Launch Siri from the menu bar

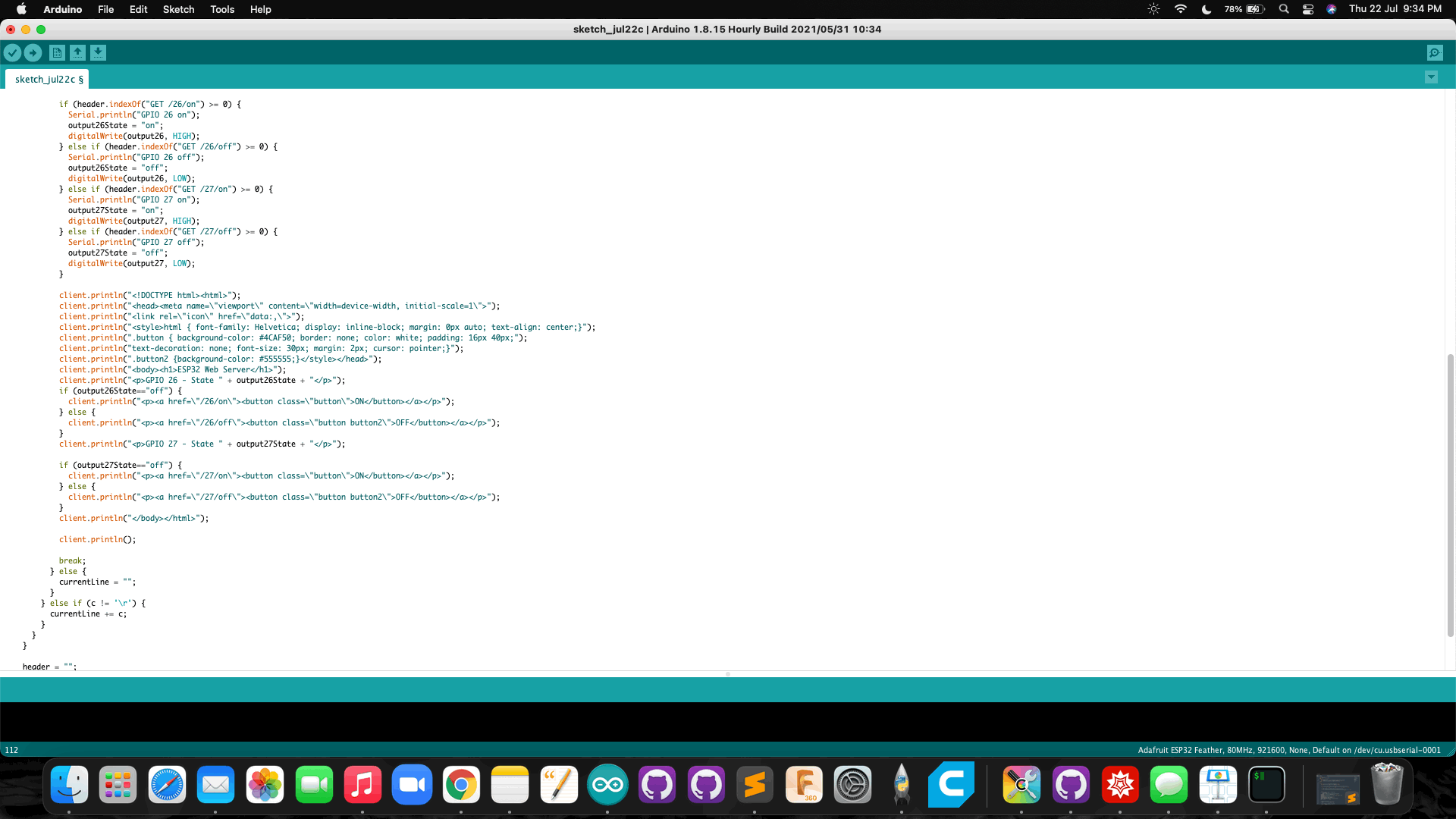[1332, 9]
